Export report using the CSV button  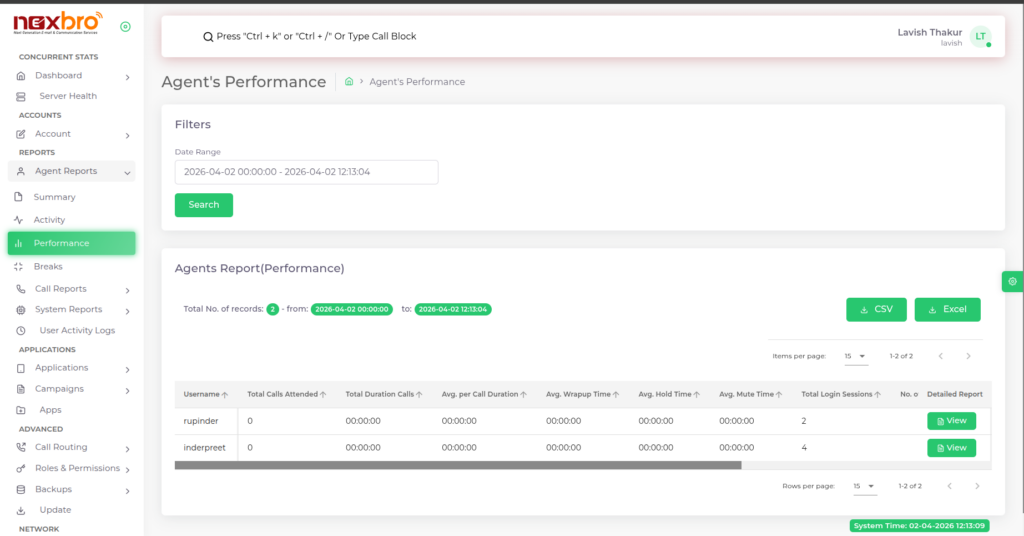[875, 310]
